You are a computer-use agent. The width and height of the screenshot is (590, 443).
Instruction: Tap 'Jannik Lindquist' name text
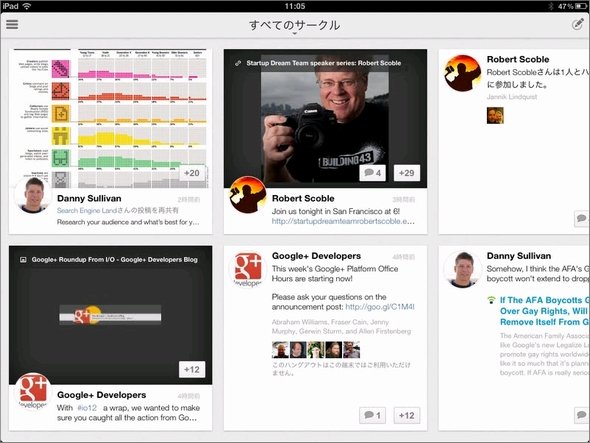pos(512,97)
